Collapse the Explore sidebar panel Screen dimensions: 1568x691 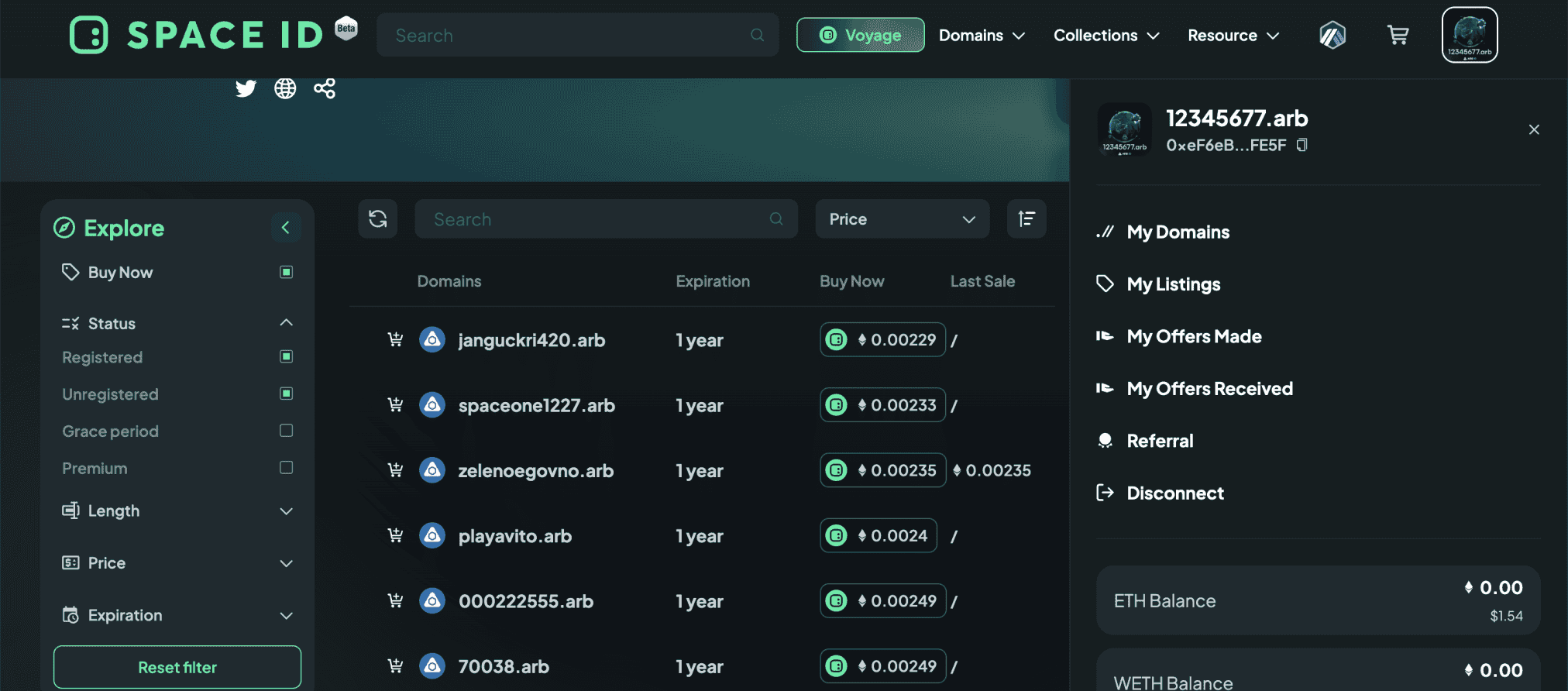pos(285,227)
